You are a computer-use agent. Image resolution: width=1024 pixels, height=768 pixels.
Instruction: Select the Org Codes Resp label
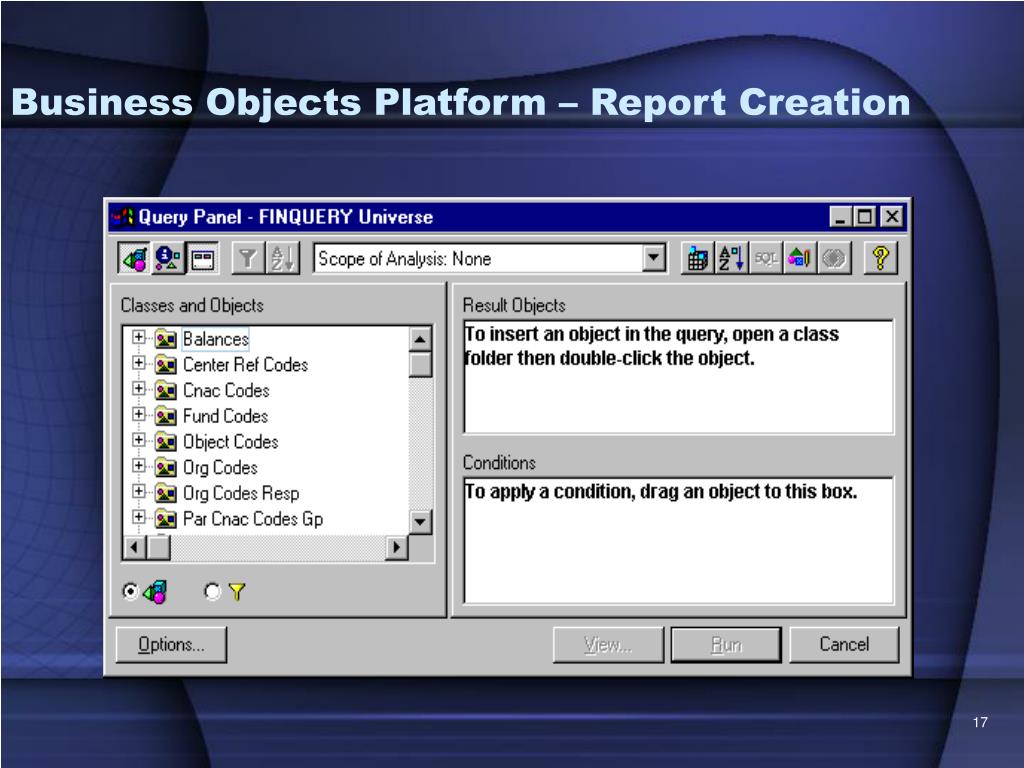pos(241,493)
